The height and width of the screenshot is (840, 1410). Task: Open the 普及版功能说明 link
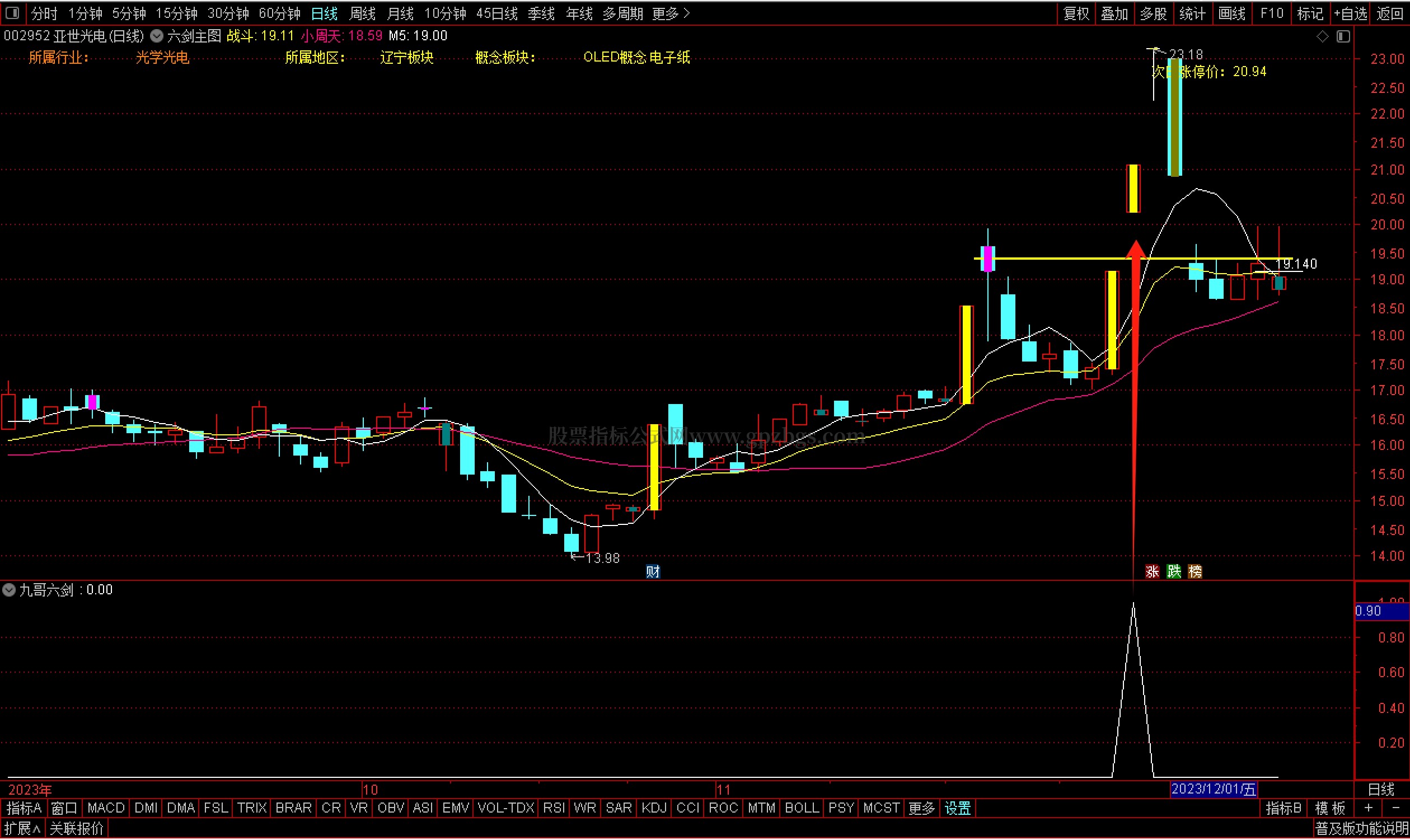click(1361, 829)
